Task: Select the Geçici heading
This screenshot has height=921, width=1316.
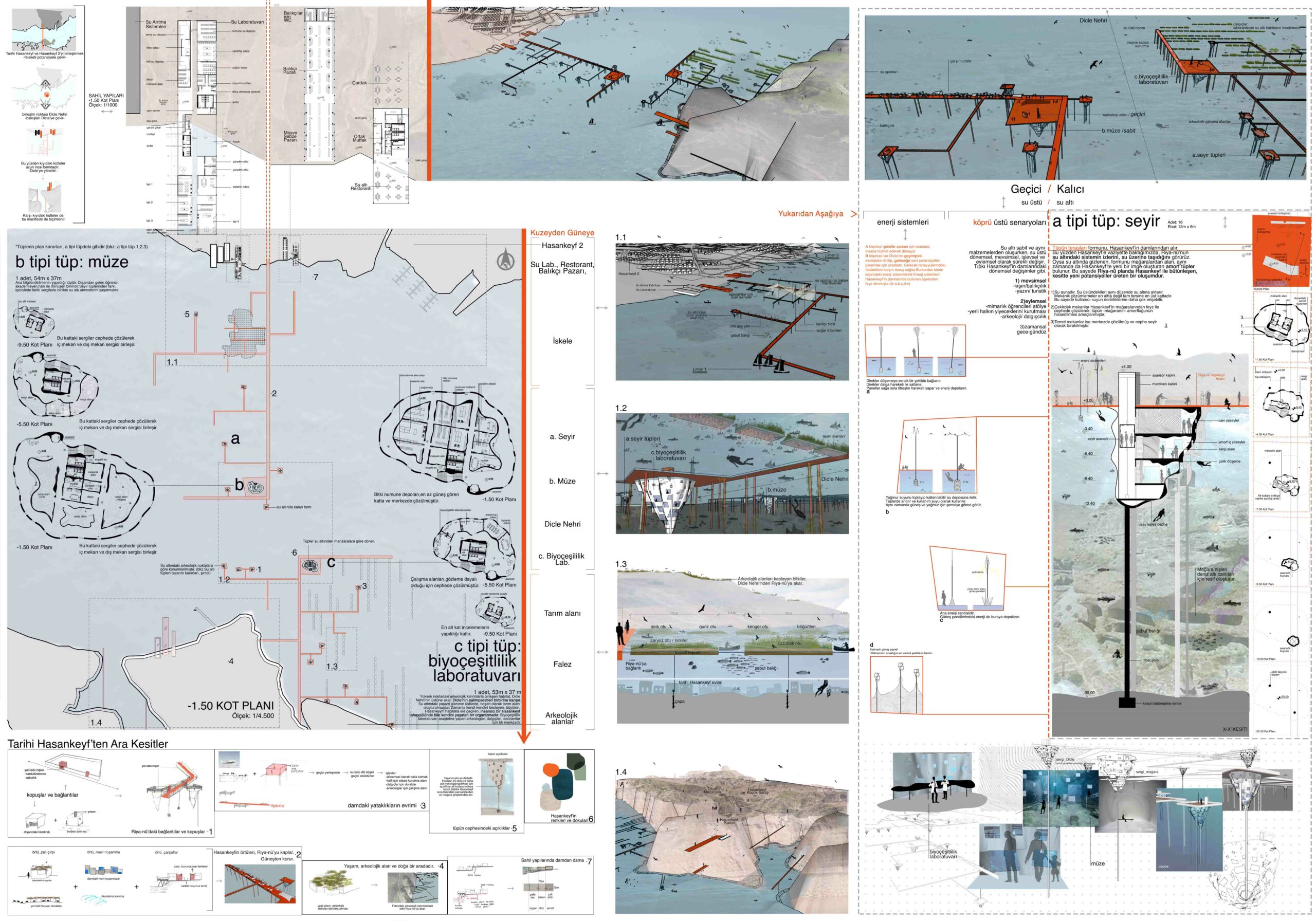Action: click(1026, 189)
